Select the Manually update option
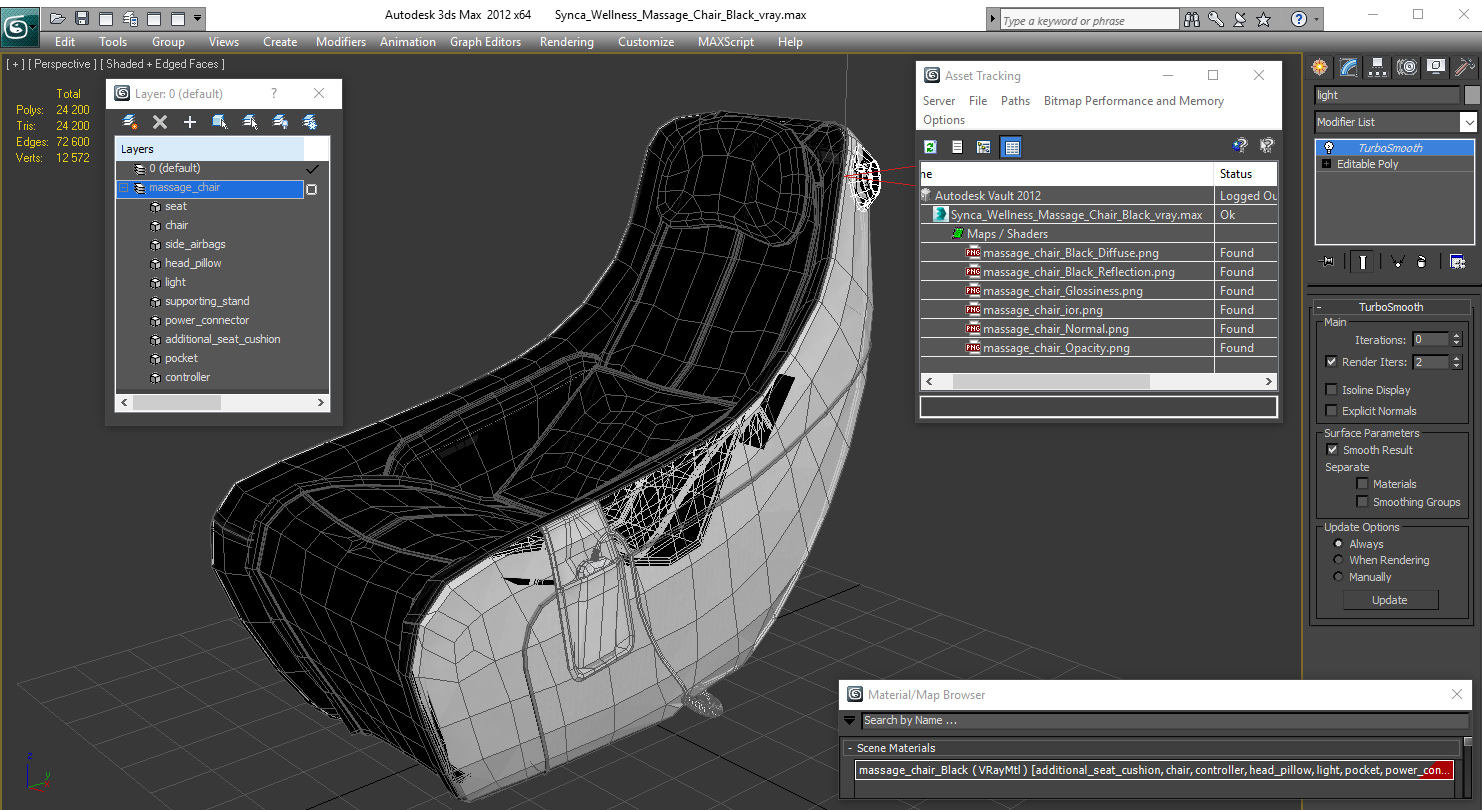1482x810 pixels. (x=1338, y=577)
